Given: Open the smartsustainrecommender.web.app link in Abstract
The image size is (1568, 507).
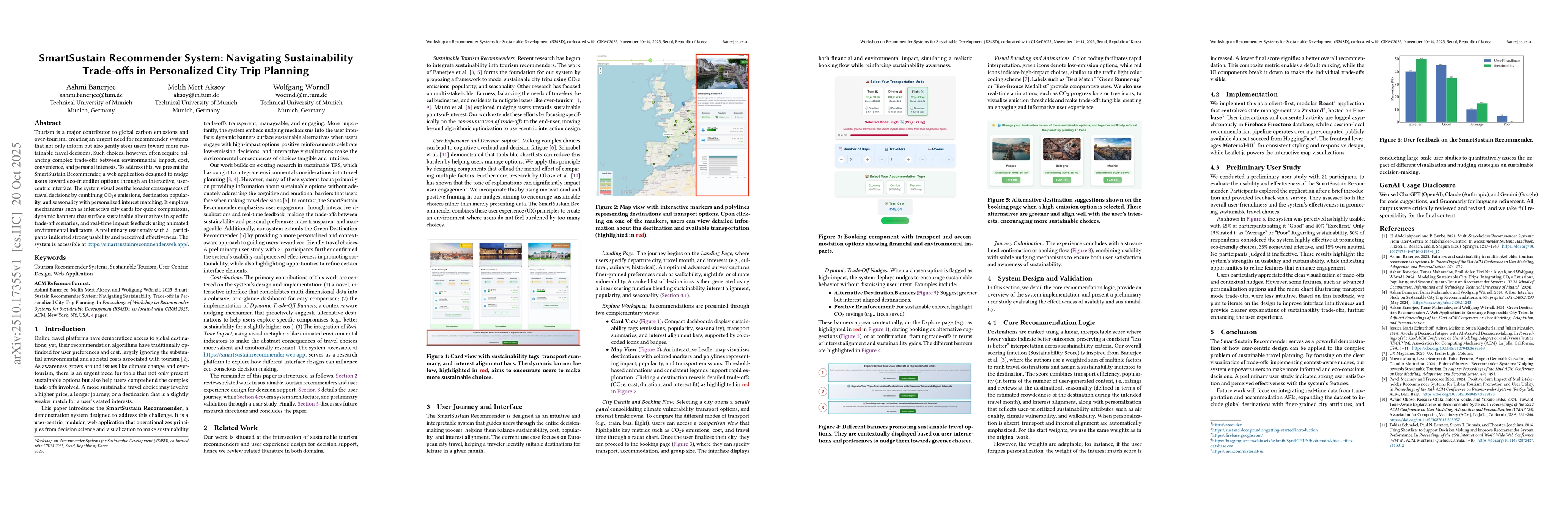Looking at the screenshot, I should point(137,244).
